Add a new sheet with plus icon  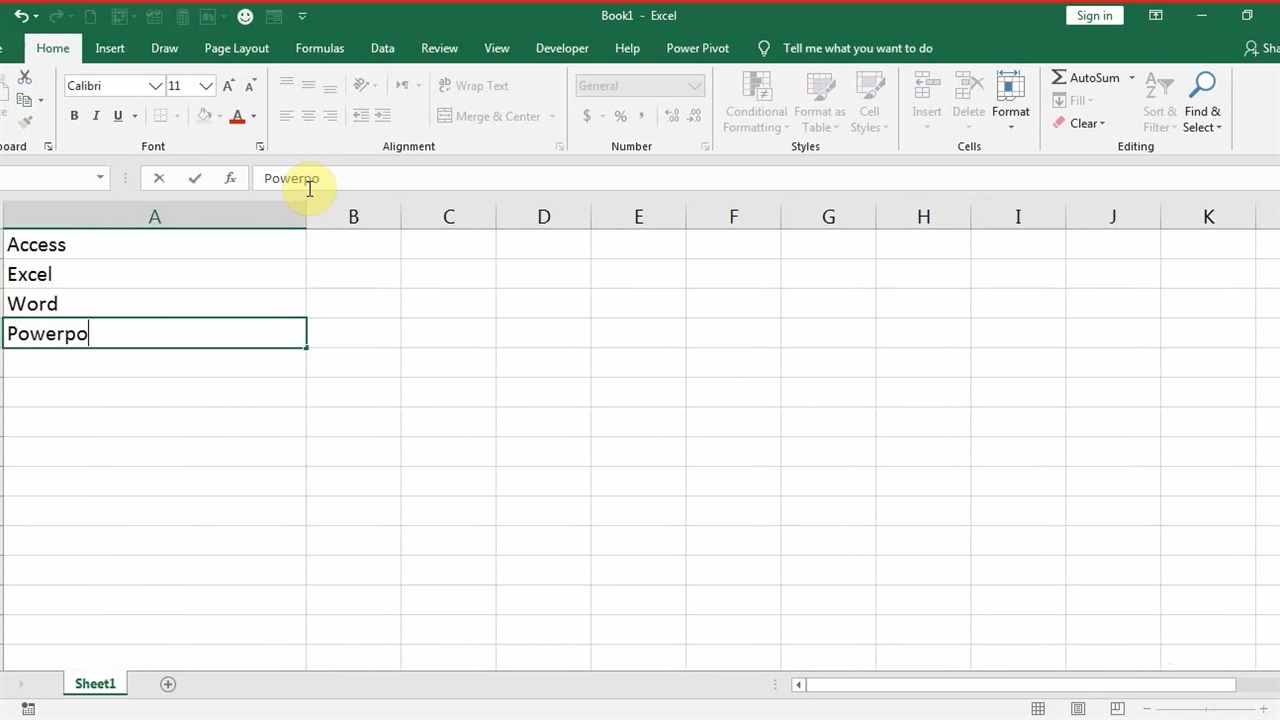(x=168, y=684)
